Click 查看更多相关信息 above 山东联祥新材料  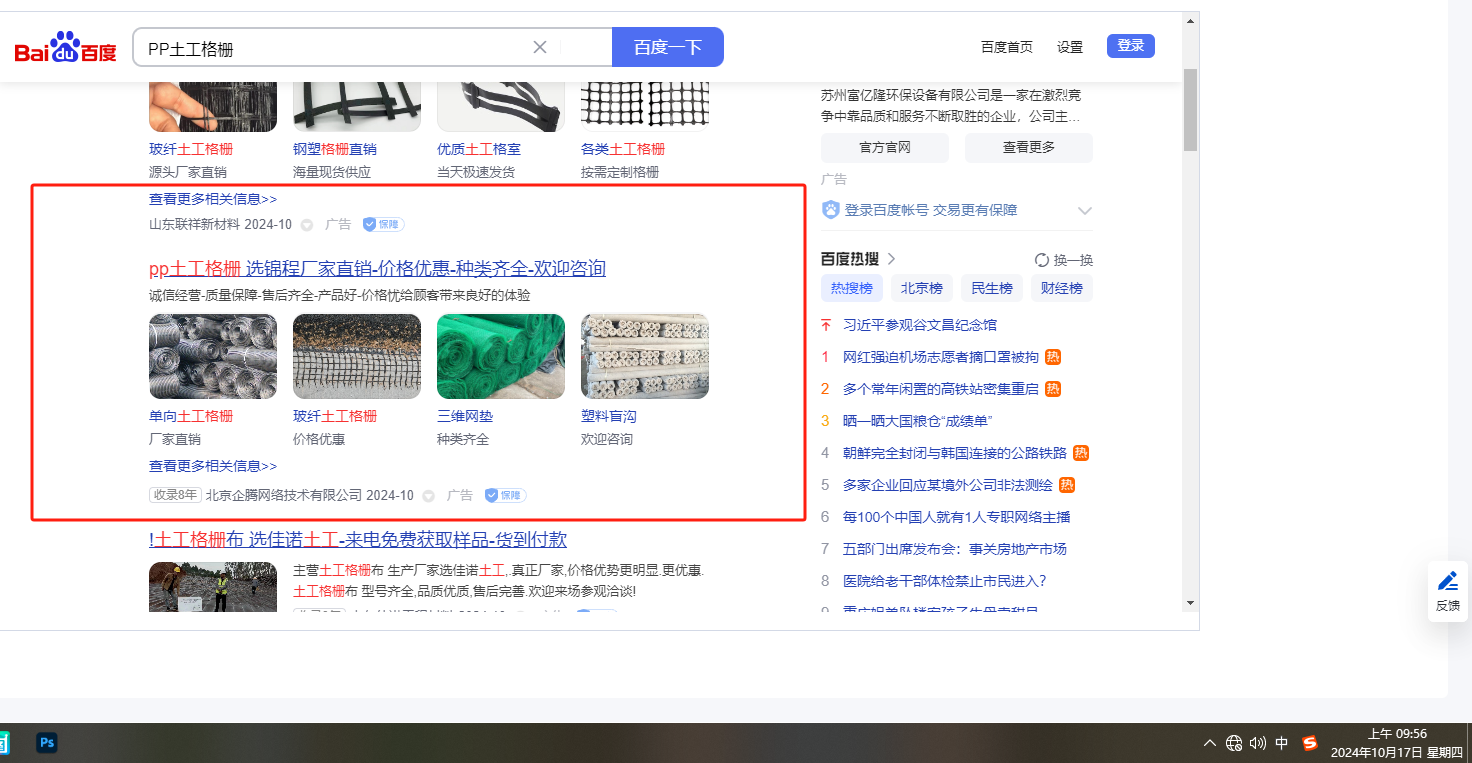(213, 199)
